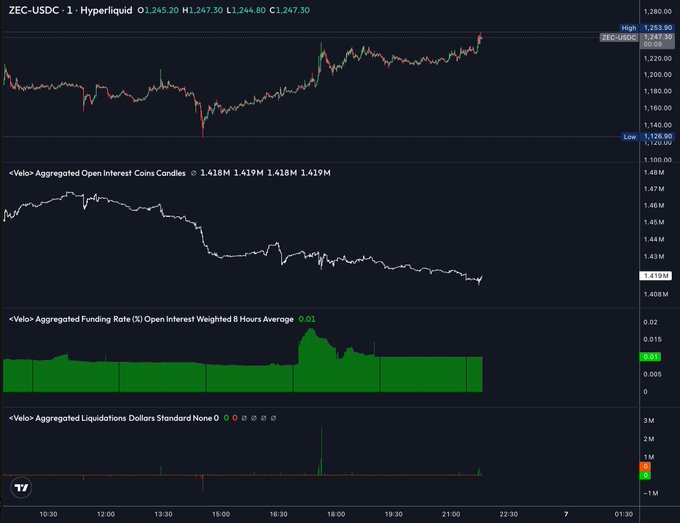Image resolution: width=680 pixels, height=523 pixels.
Task: Click the 1.45M open interest axis tick
Action: point(654,222)
